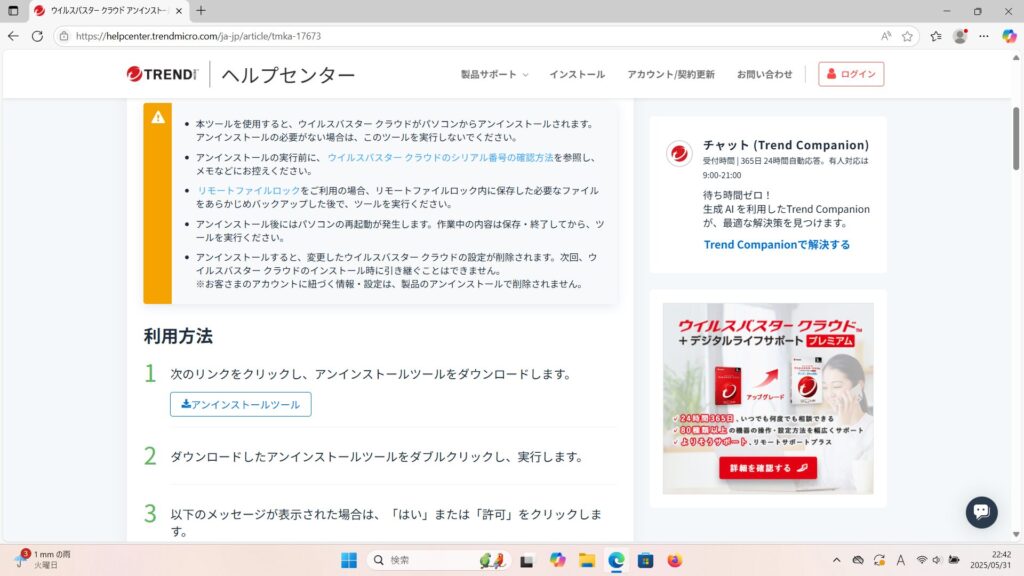Open the tab actions menu icon

13,10
